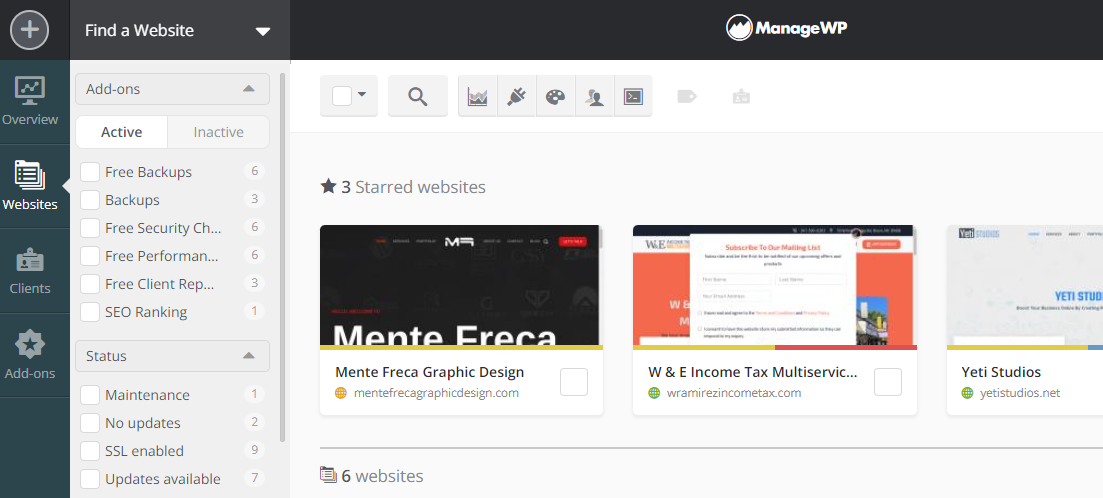Image resolution: width=1103 pixels, height=498 pixels.
Task: Switch to the Active add-ons tab
Action: (122, 132)
